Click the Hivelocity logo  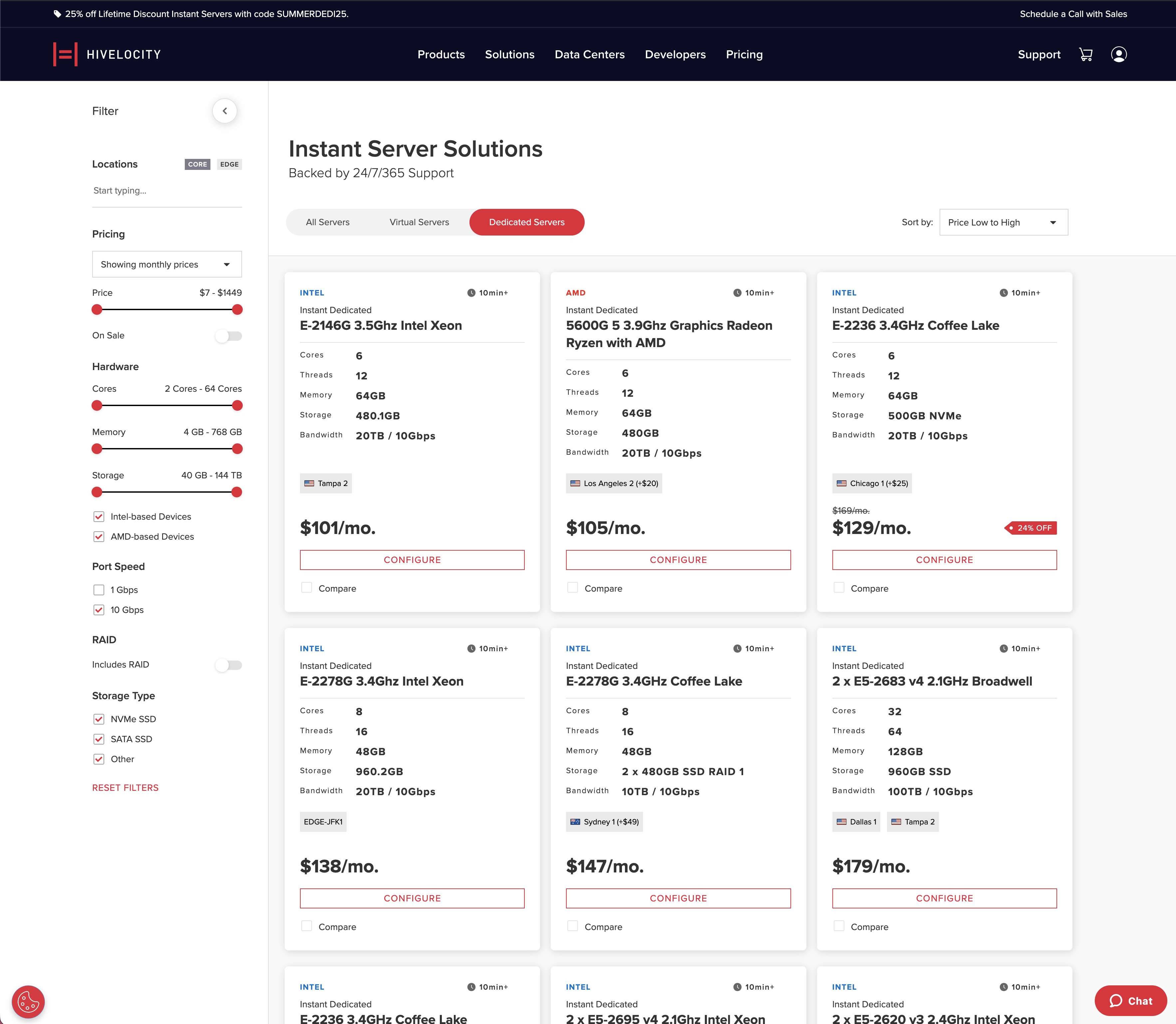[107, 54]
